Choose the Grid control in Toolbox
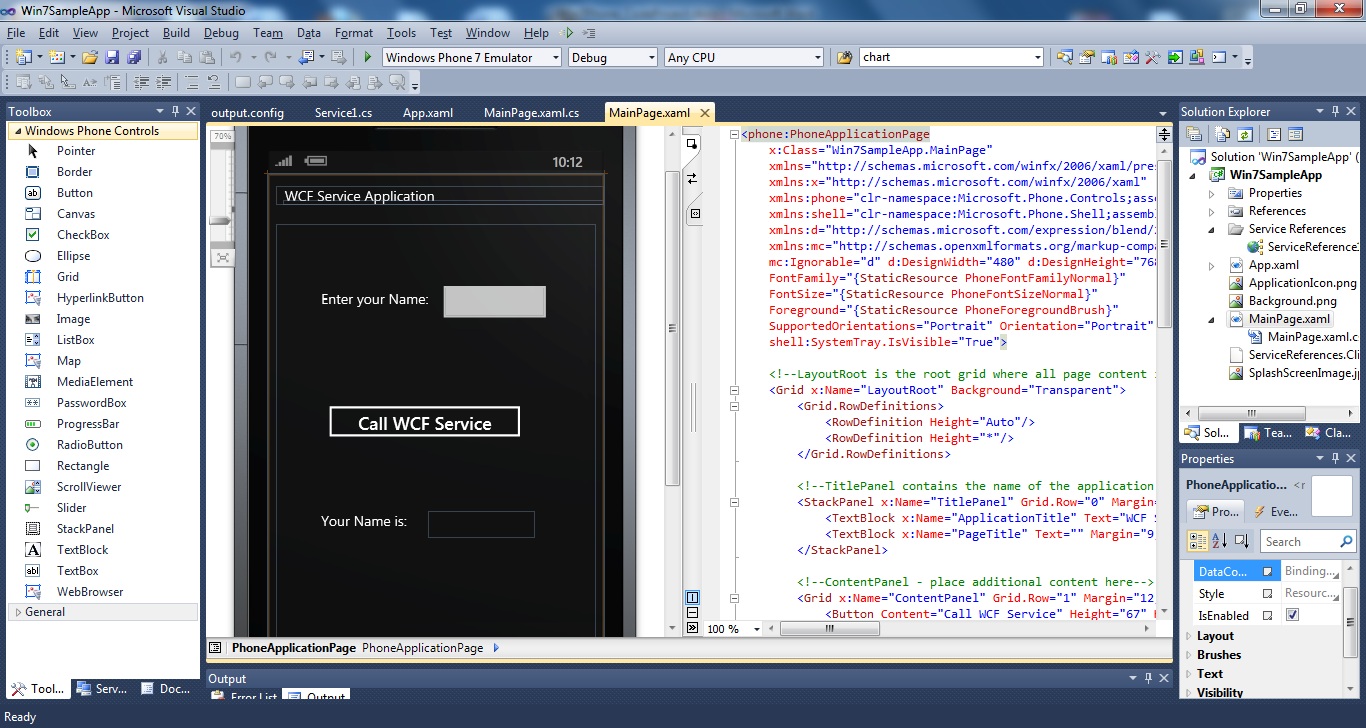Screen dimensions: 1366x728 click(x=68, y=277)
